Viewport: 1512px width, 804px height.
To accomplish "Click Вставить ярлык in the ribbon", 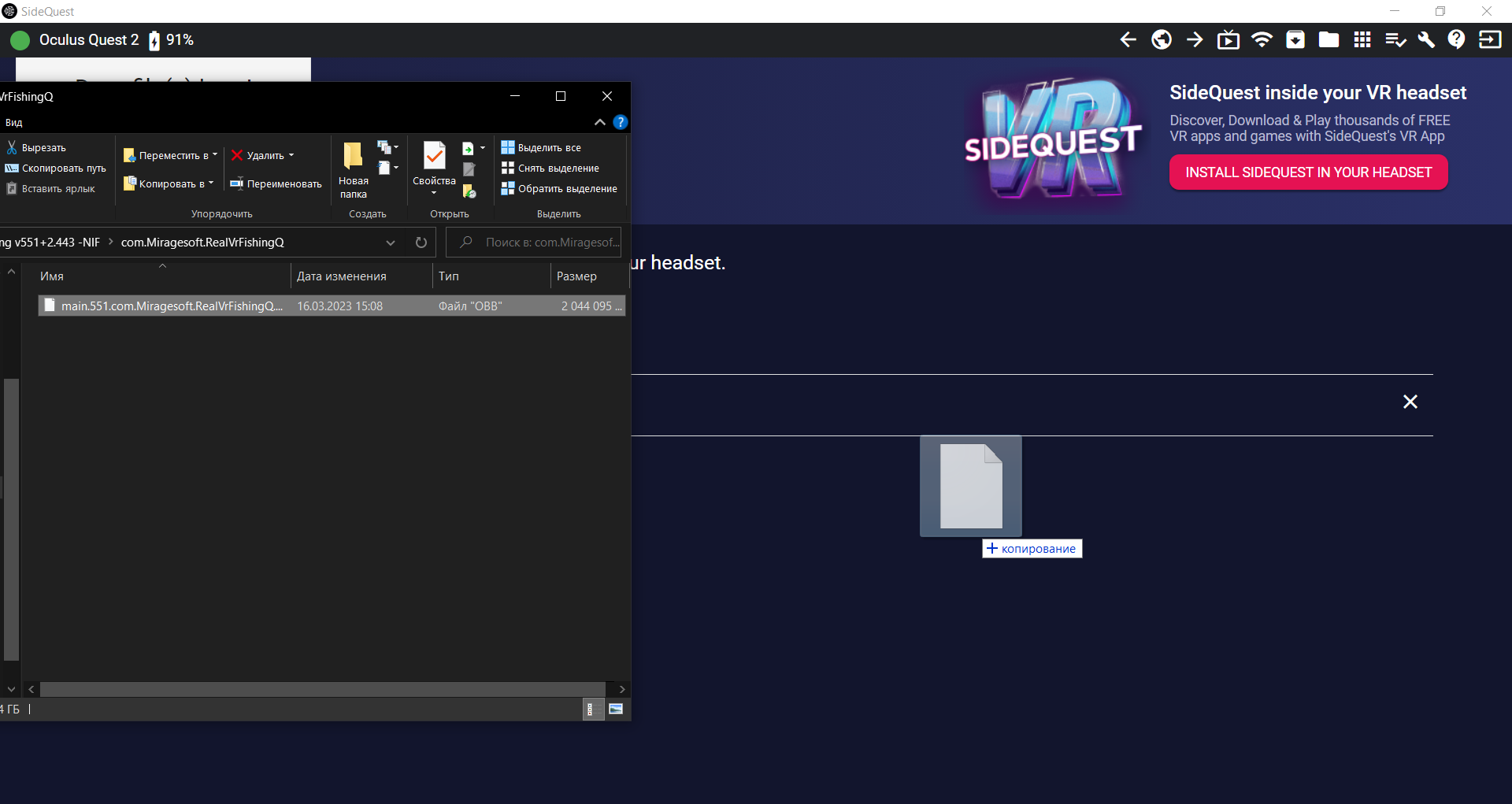I will 50,188.
